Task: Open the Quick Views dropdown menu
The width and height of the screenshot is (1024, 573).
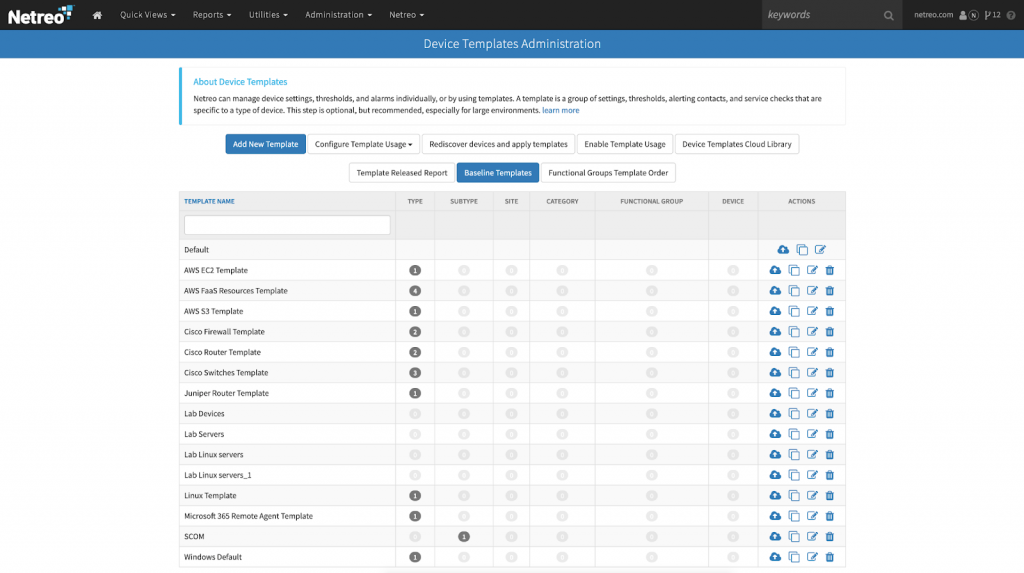Action: [148, 15]
